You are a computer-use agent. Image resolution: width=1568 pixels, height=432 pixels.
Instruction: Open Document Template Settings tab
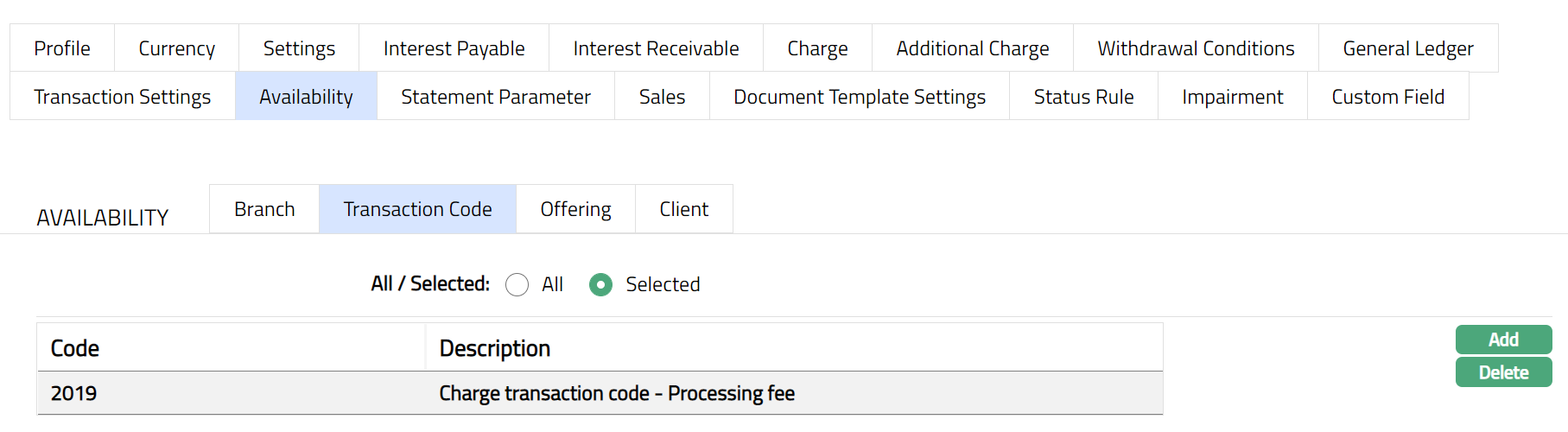coord(860,97)
